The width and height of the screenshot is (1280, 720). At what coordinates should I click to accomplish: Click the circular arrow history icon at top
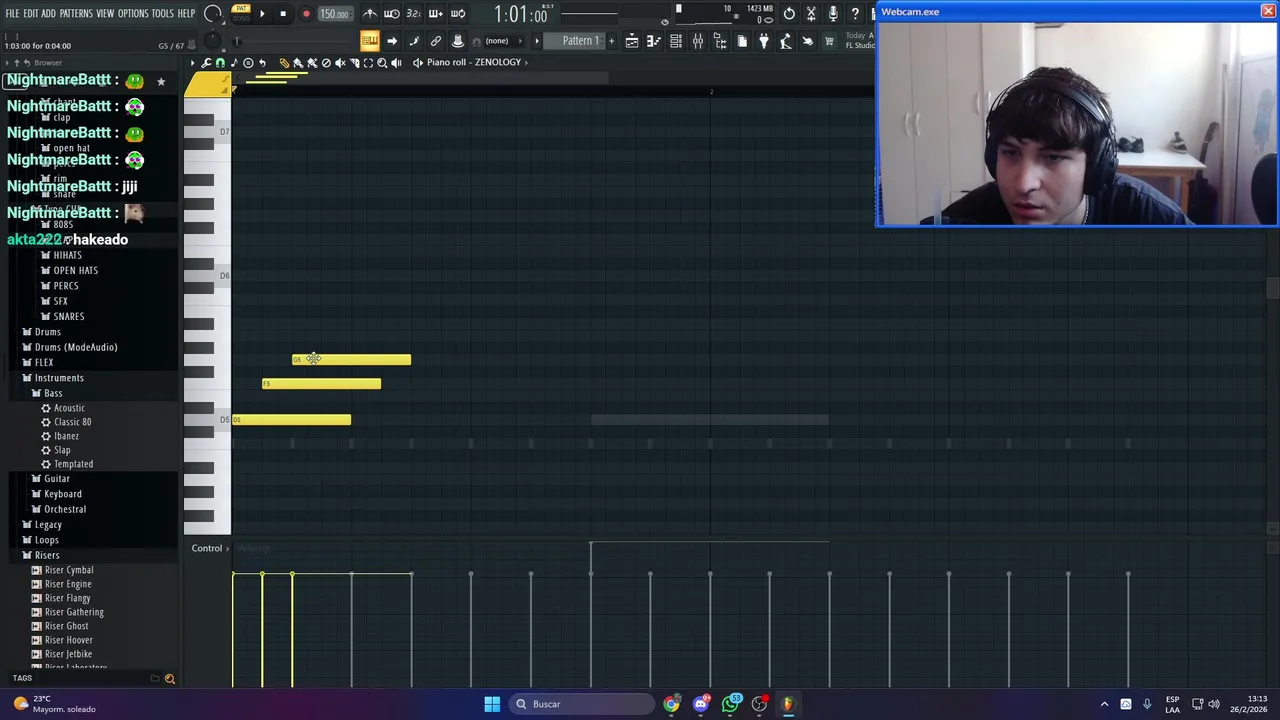(789, 13)
